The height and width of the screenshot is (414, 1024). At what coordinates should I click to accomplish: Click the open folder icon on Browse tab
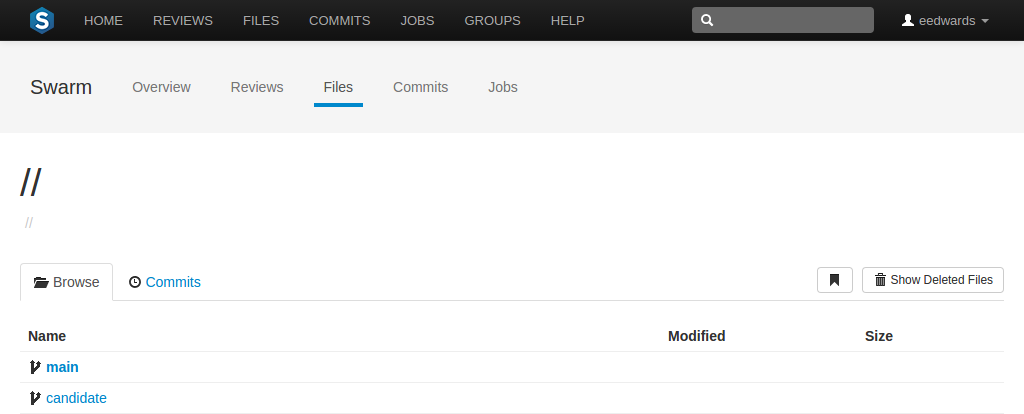(41, 282)
